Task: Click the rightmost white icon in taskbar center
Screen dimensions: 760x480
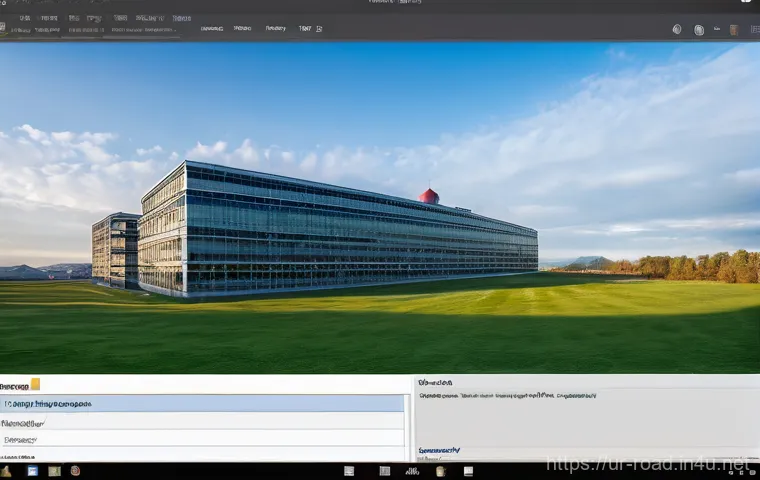Action: click(468, 471)
